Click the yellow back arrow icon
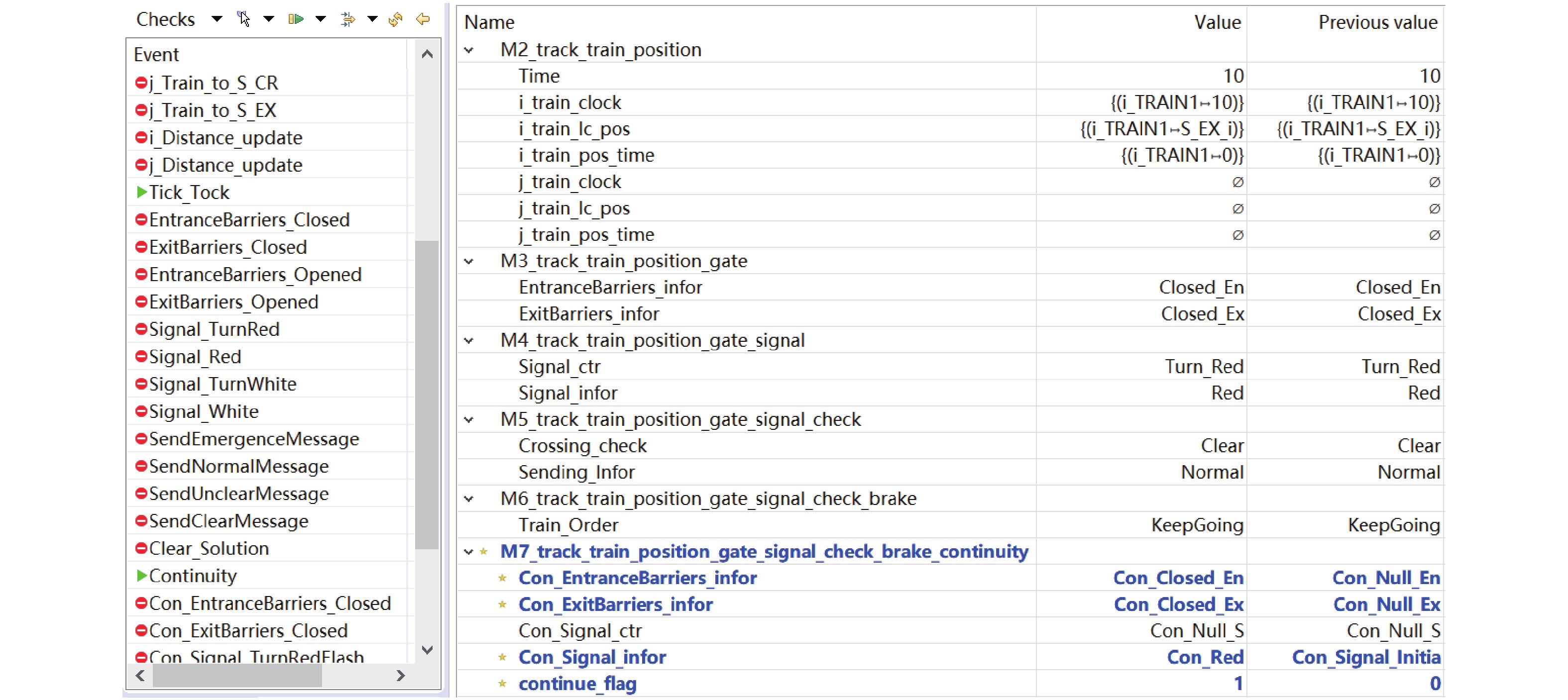 tap(423, 19)
